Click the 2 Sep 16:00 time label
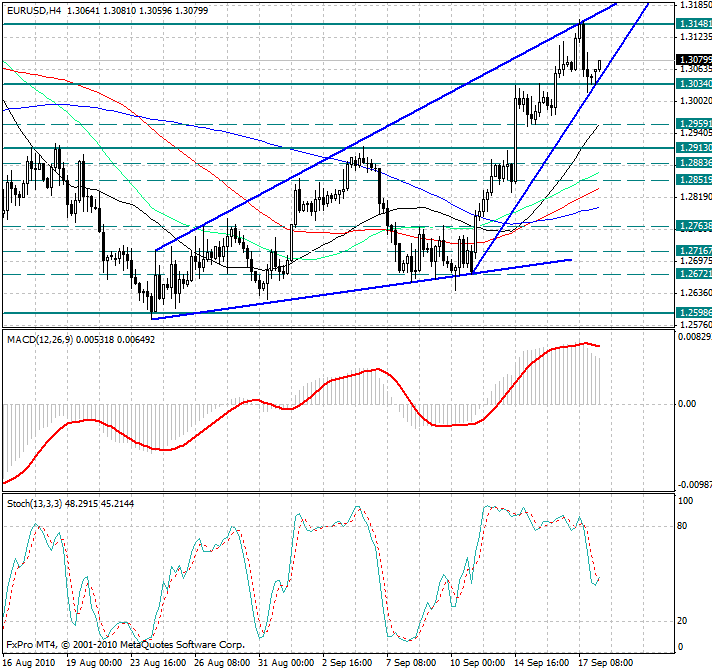 (x=347, y=663)
